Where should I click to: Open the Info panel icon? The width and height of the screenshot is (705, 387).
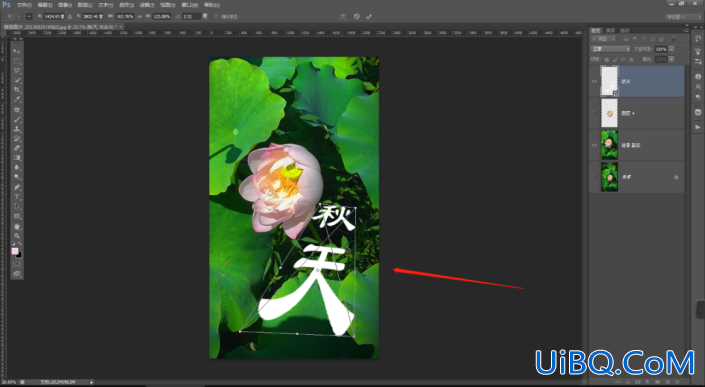click(698, 76)
